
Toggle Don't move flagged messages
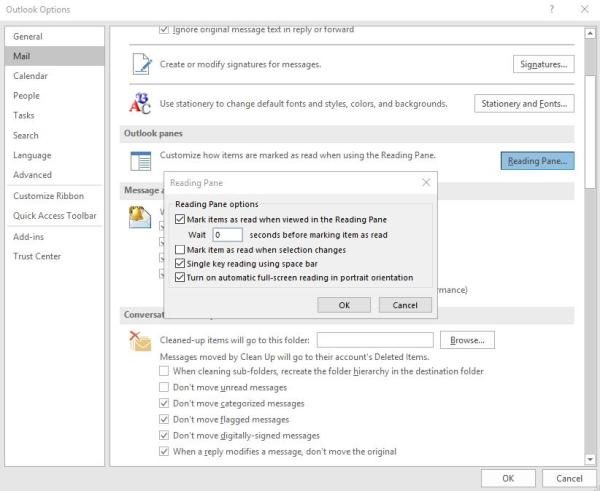tap(164, 419)
